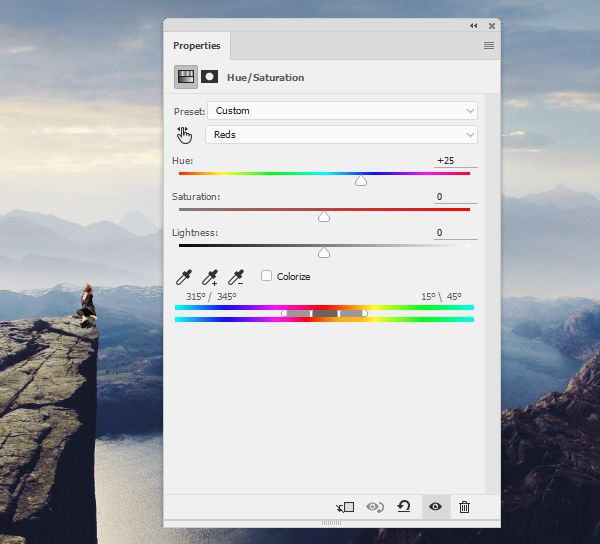Click the right falloff marker on the color range bar
This screenshot has width=600, height=544.
[x=365, y=313]
